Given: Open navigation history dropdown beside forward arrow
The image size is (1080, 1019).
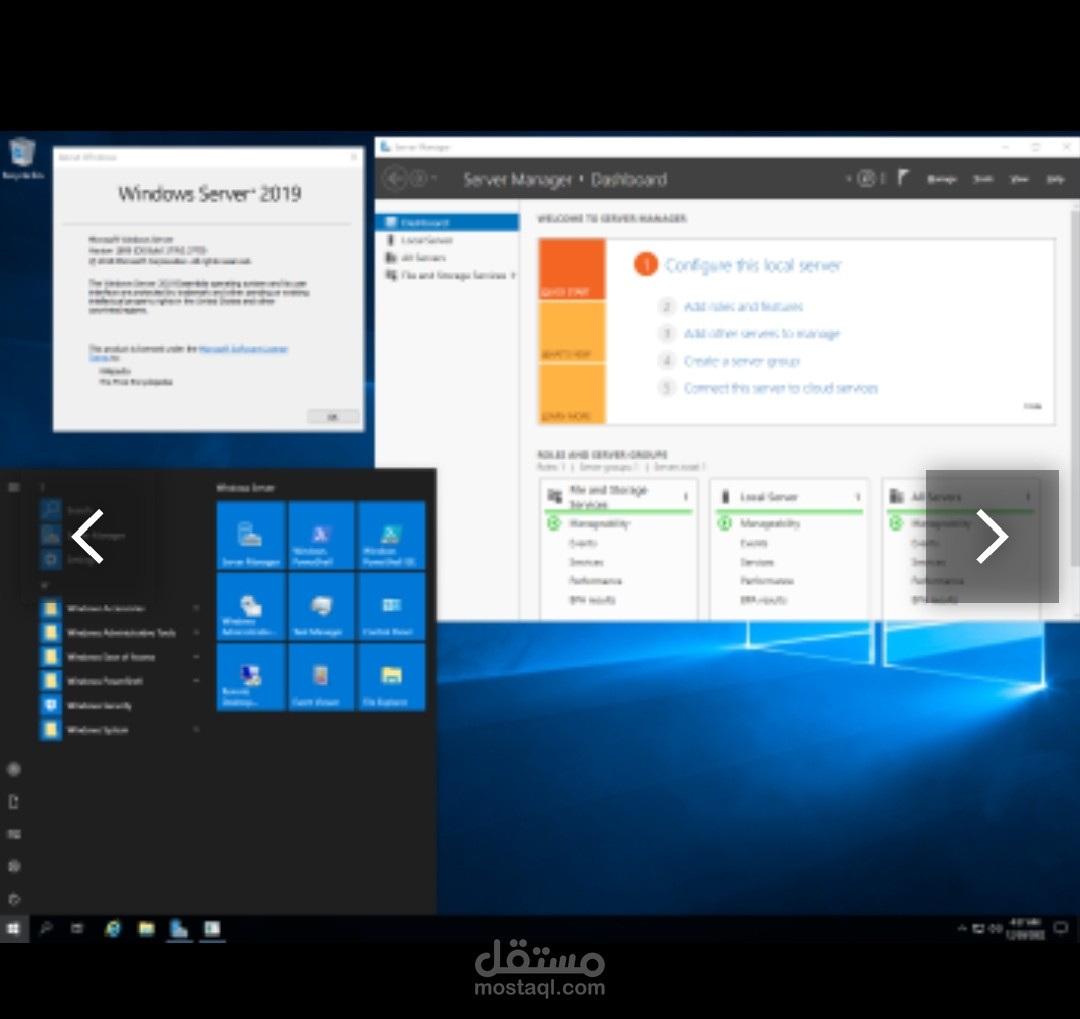Looking at the screenshot, I should [434, 179].
